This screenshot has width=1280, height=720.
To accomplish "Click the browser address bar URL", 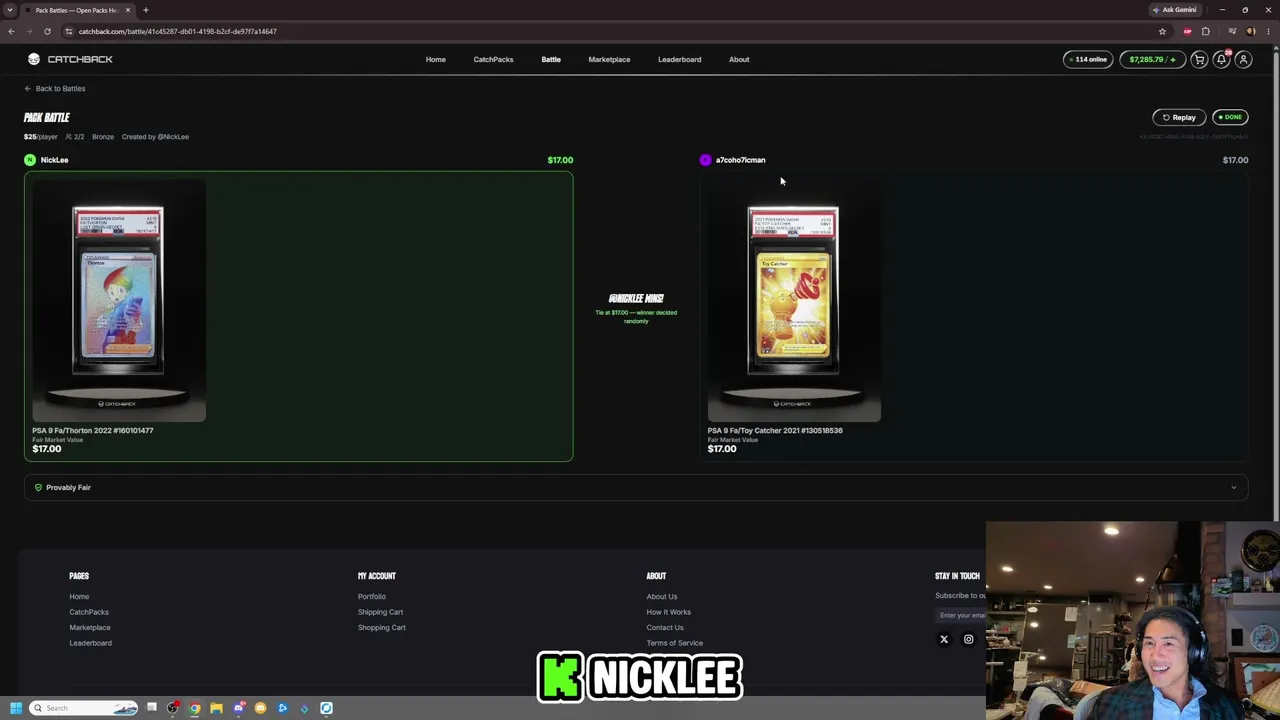I will [177, 31].
